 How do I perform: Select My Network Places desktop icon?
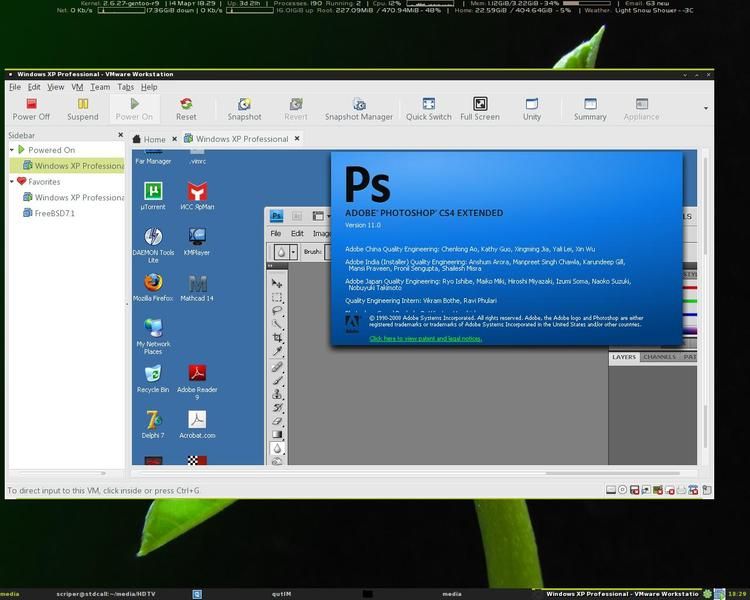tap(153, 336)
